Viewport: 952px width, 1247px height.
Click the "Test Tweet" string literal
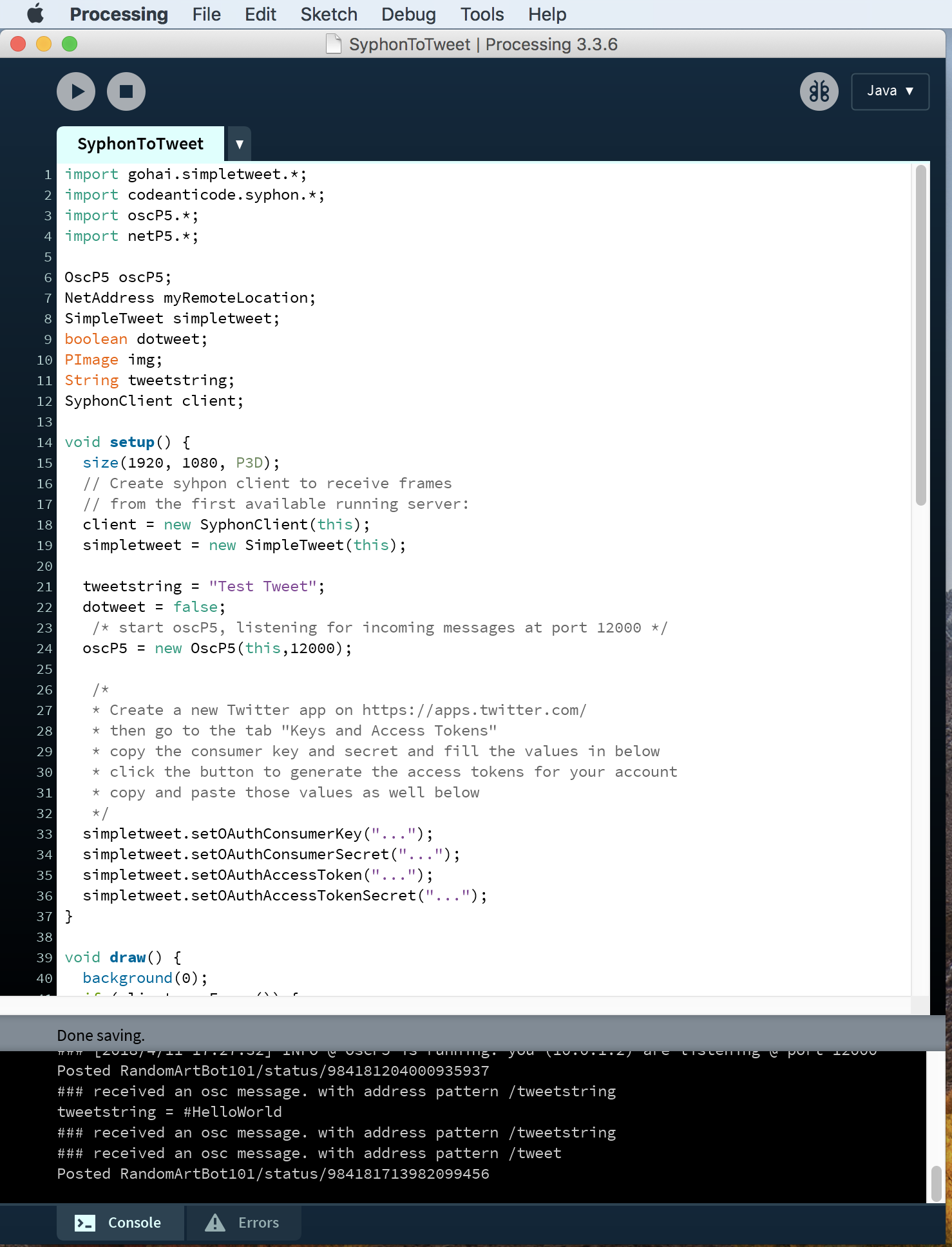pyautogui.click(x=263, y=587)
